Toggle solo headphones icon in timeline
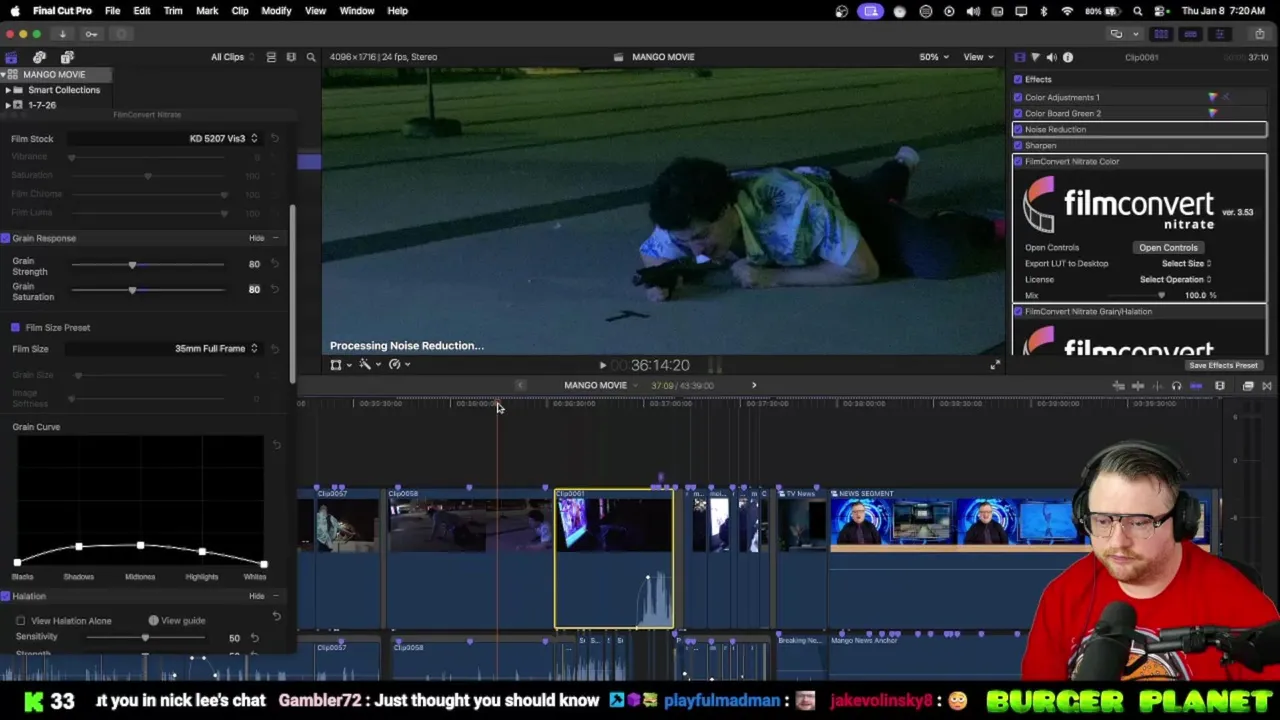1280x720 pixels. [1176, 386]
